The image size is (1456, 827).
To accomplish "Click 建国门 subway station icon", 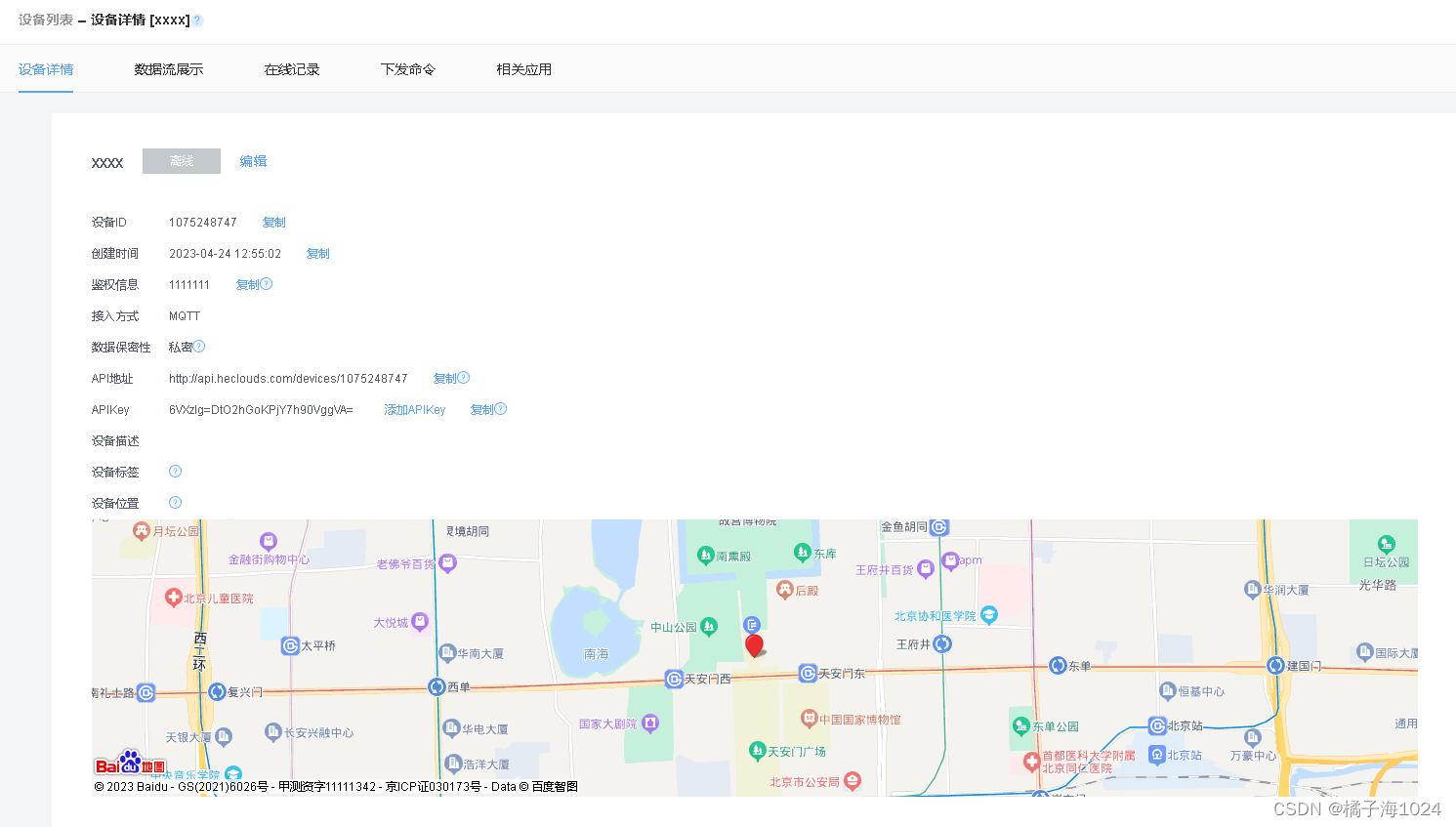I will (1275, 665).
